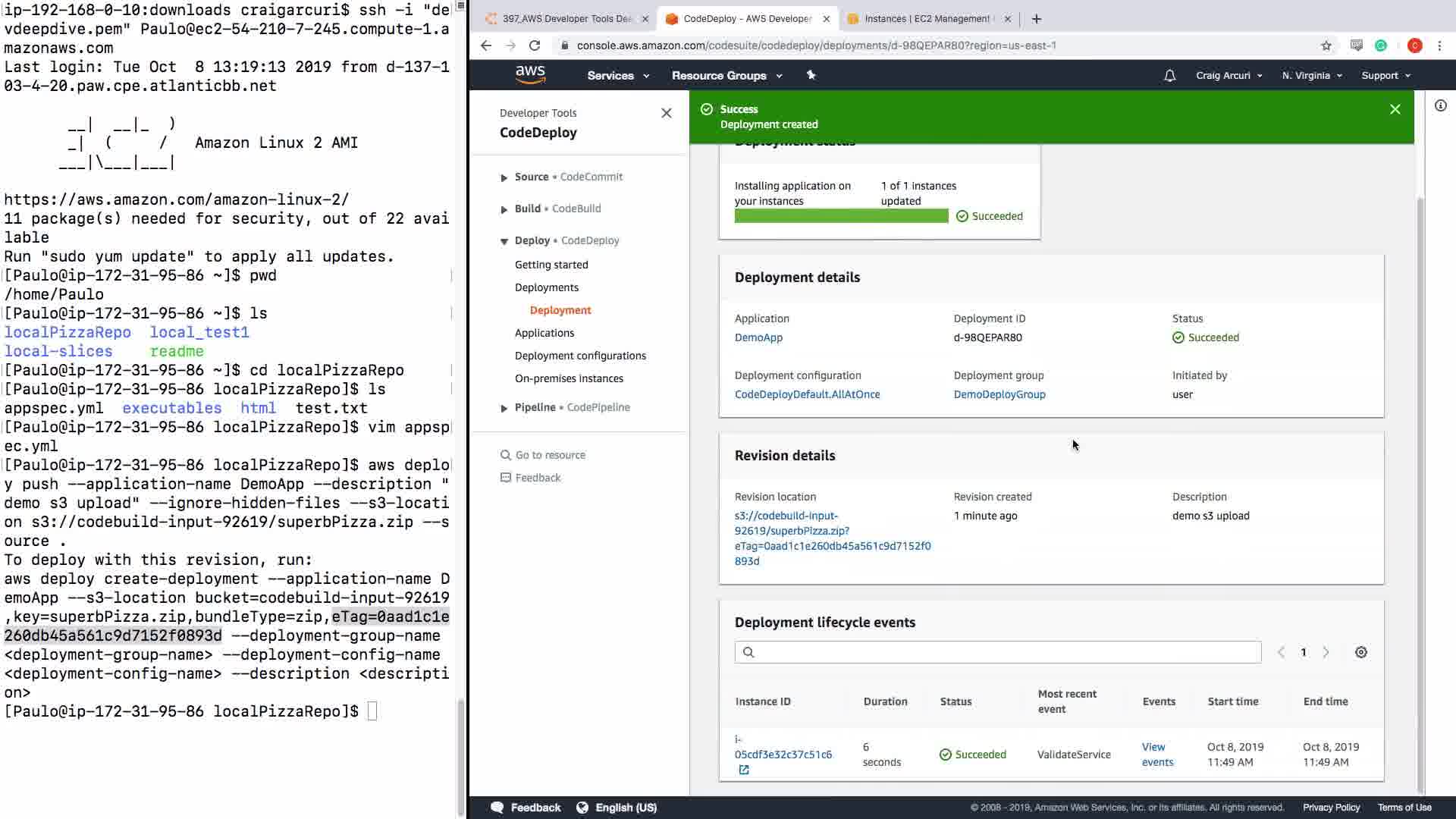Image resolution: width=1456 pixels, height=819 pixels.
Task: Bookmark this page with the star icon
Action: pyautogui.click(x=1326, y=45)
